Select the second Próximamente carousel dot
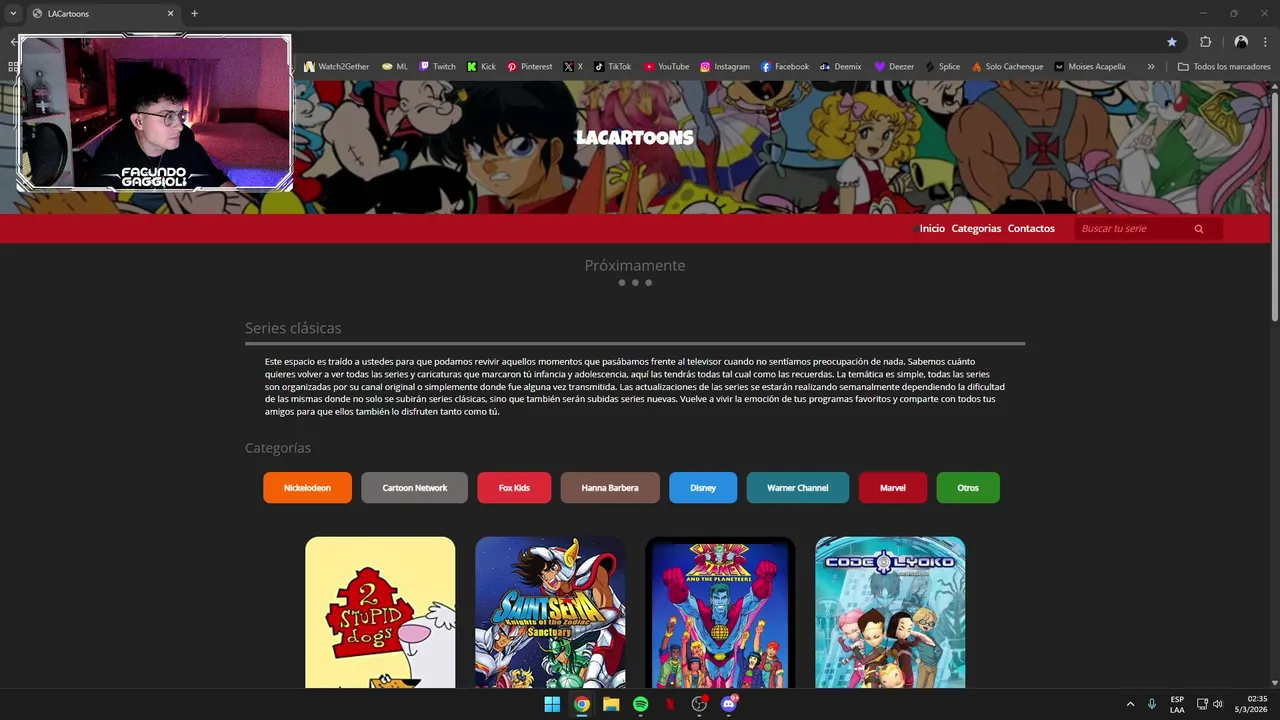This screenshot has height=720, width=1280. [635, 283]
